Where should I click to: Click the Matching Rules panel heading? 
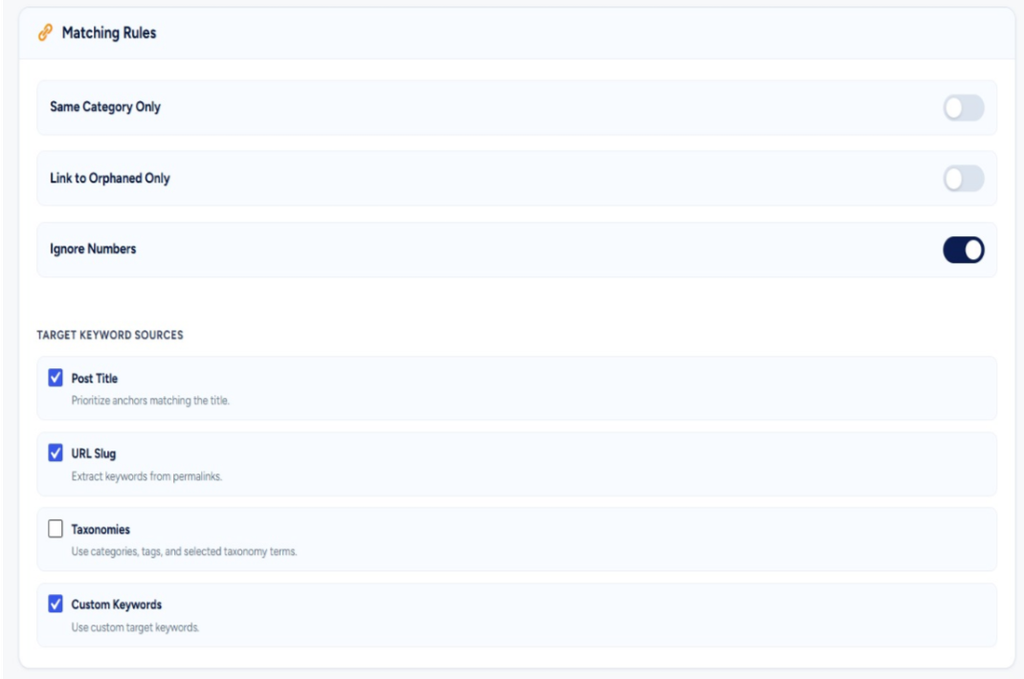[x=109, y=33]
